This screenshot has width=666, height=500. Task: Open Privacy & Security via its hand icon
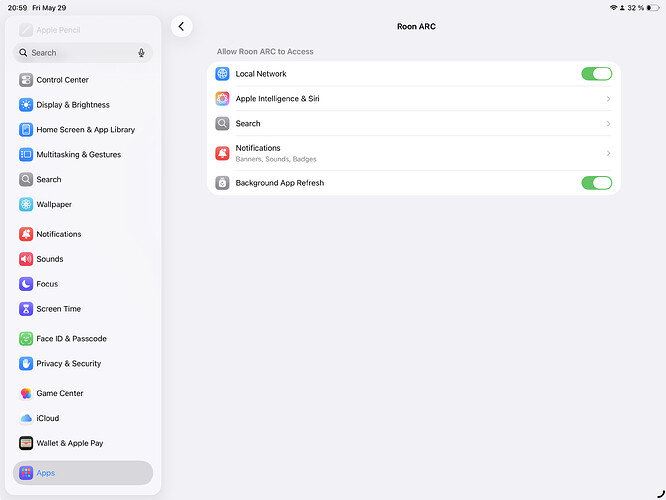coord(26,364)
